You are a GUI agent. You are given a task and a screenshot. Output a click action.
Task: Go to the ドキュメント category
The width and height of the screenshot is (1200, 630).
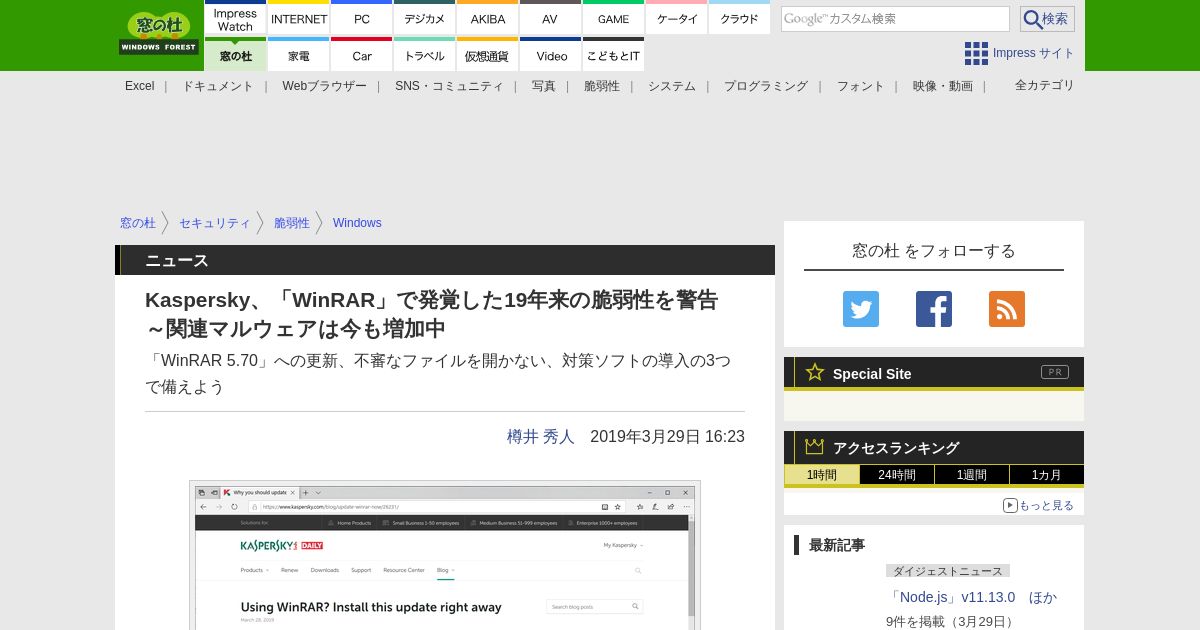coord(218,86)
